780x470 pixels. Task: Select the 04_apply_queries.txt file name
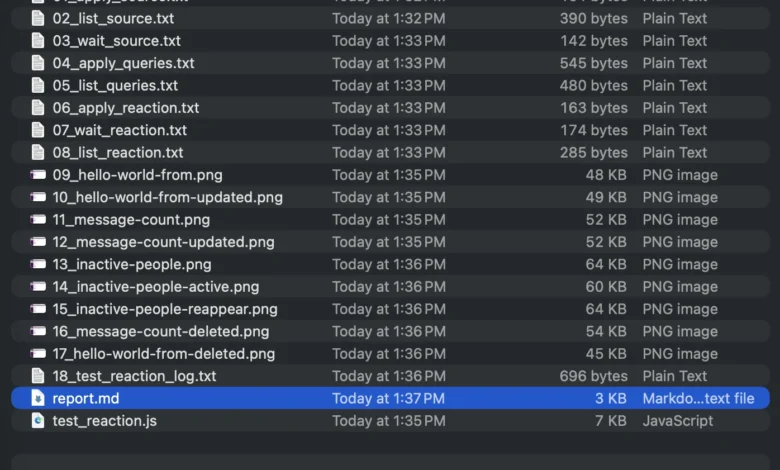123,63
